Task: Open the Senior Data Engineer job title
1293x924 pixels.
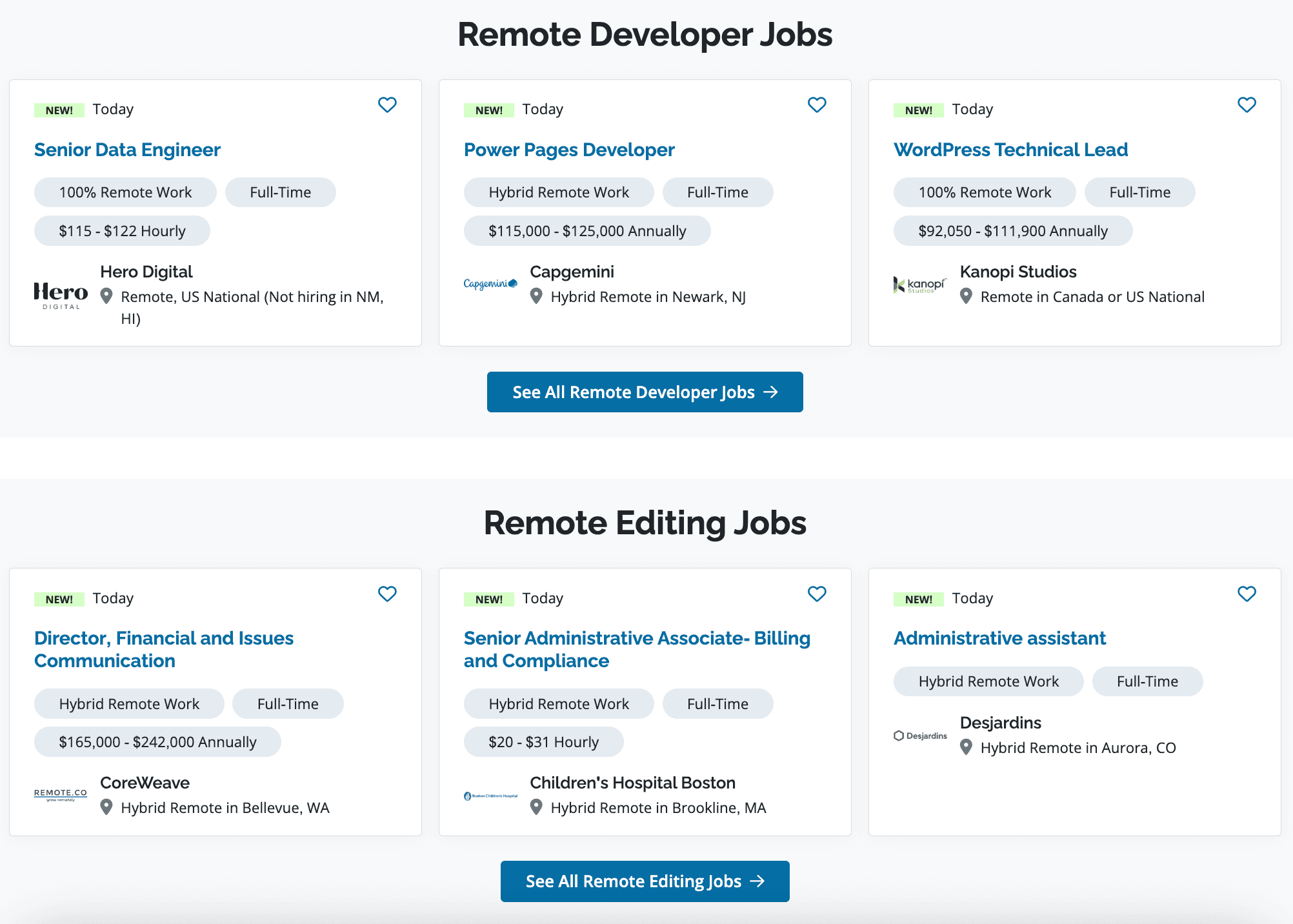Action: point(127,150)
